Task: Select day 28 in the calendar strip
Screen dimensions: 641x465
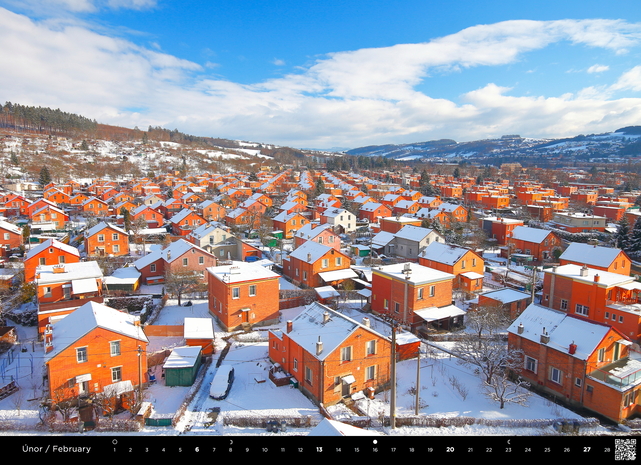Action: (607, 450)
